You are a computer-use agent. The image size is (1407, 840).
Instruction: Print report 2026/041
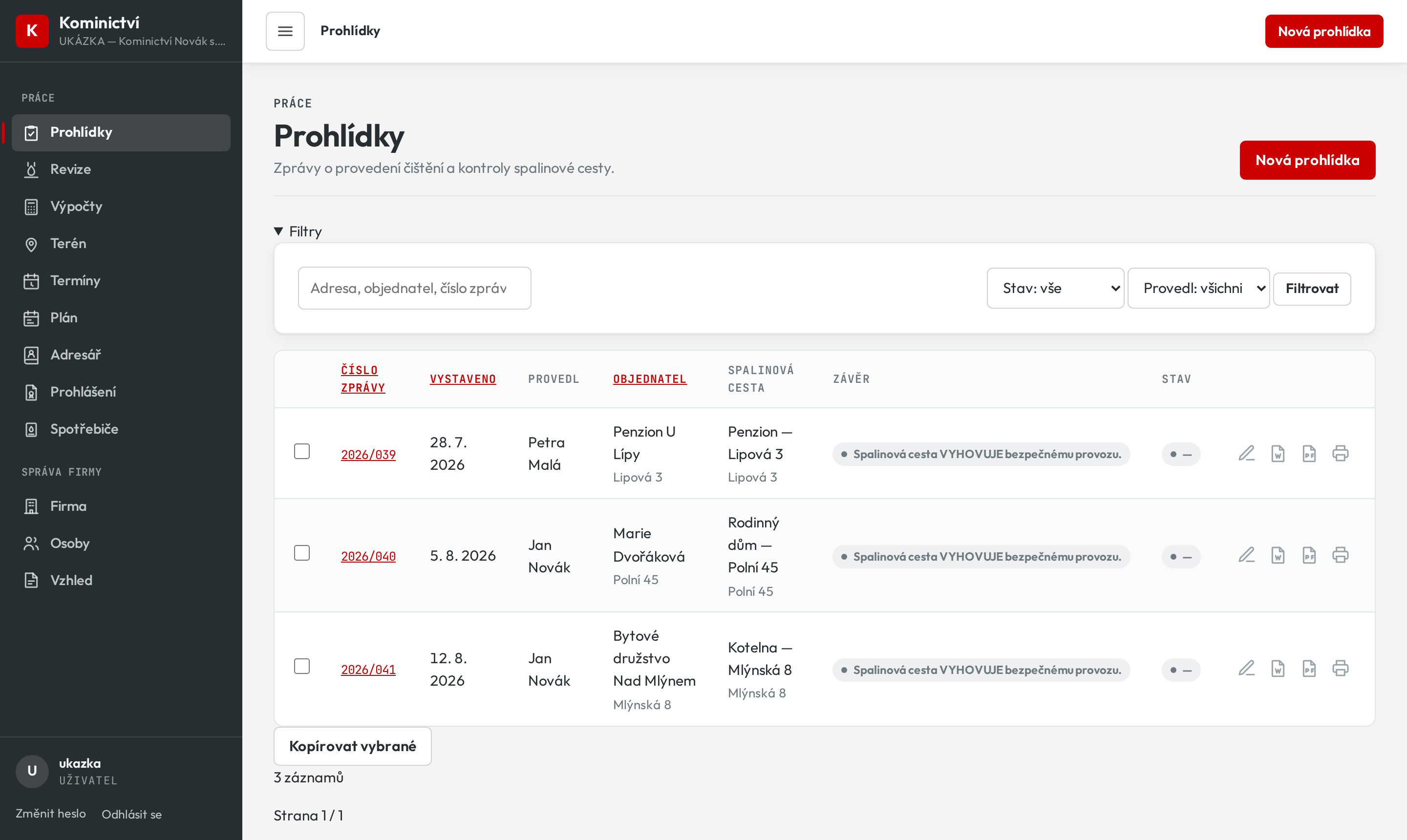1340,669
